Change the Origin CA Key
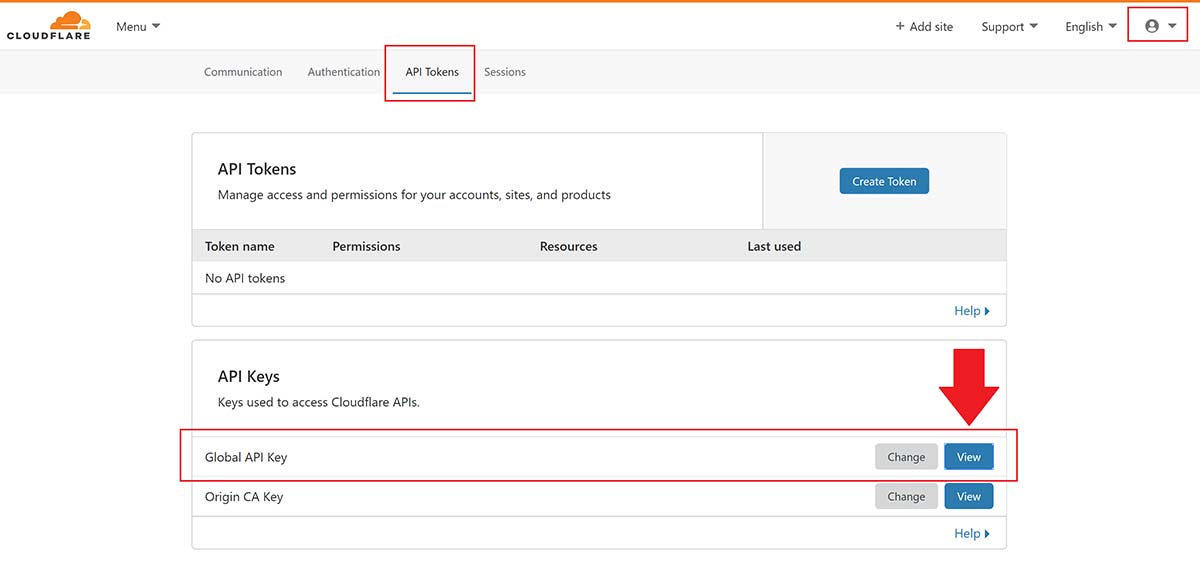This screenshot has width=1200, height=568. click(x=906, y=496)
